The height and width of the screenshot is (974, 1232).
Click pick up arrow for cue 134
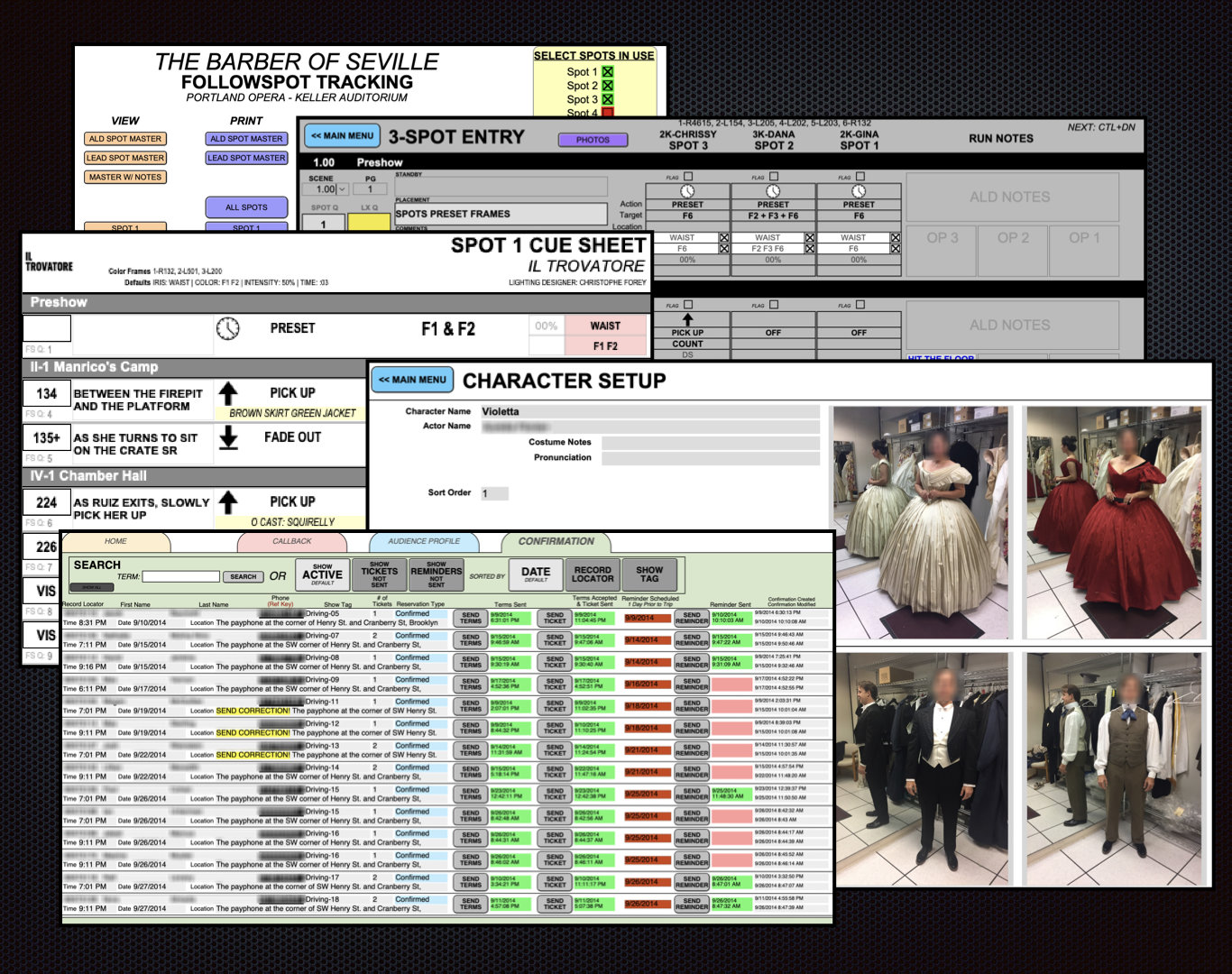click(x=228, y=393)
